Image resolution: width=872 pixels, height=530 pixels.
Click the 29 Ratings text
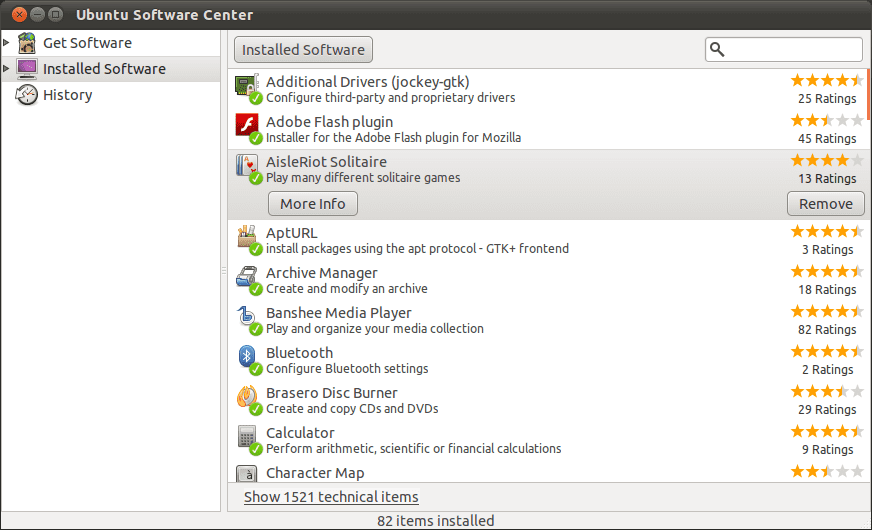tap(827, 410)
